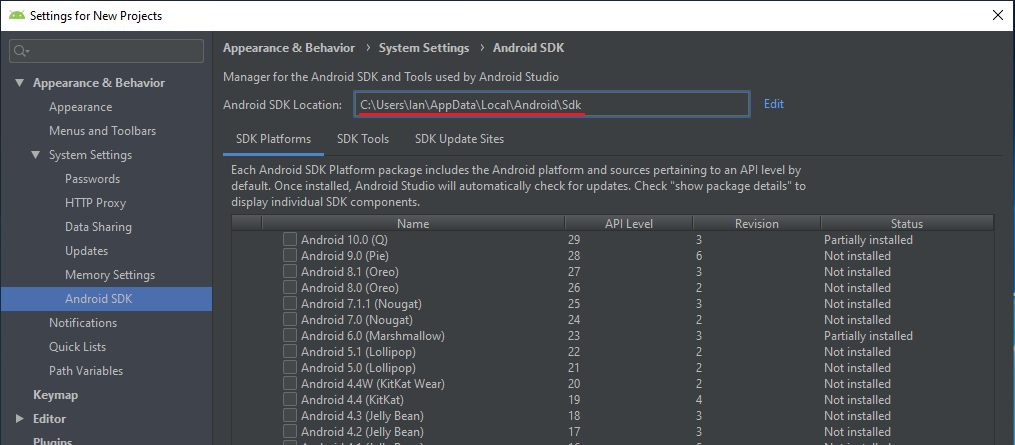The height and width of the screenshot is (445, 1015).
Task: Collapse the System Settings tree arrow
Action: click(36, 155)
